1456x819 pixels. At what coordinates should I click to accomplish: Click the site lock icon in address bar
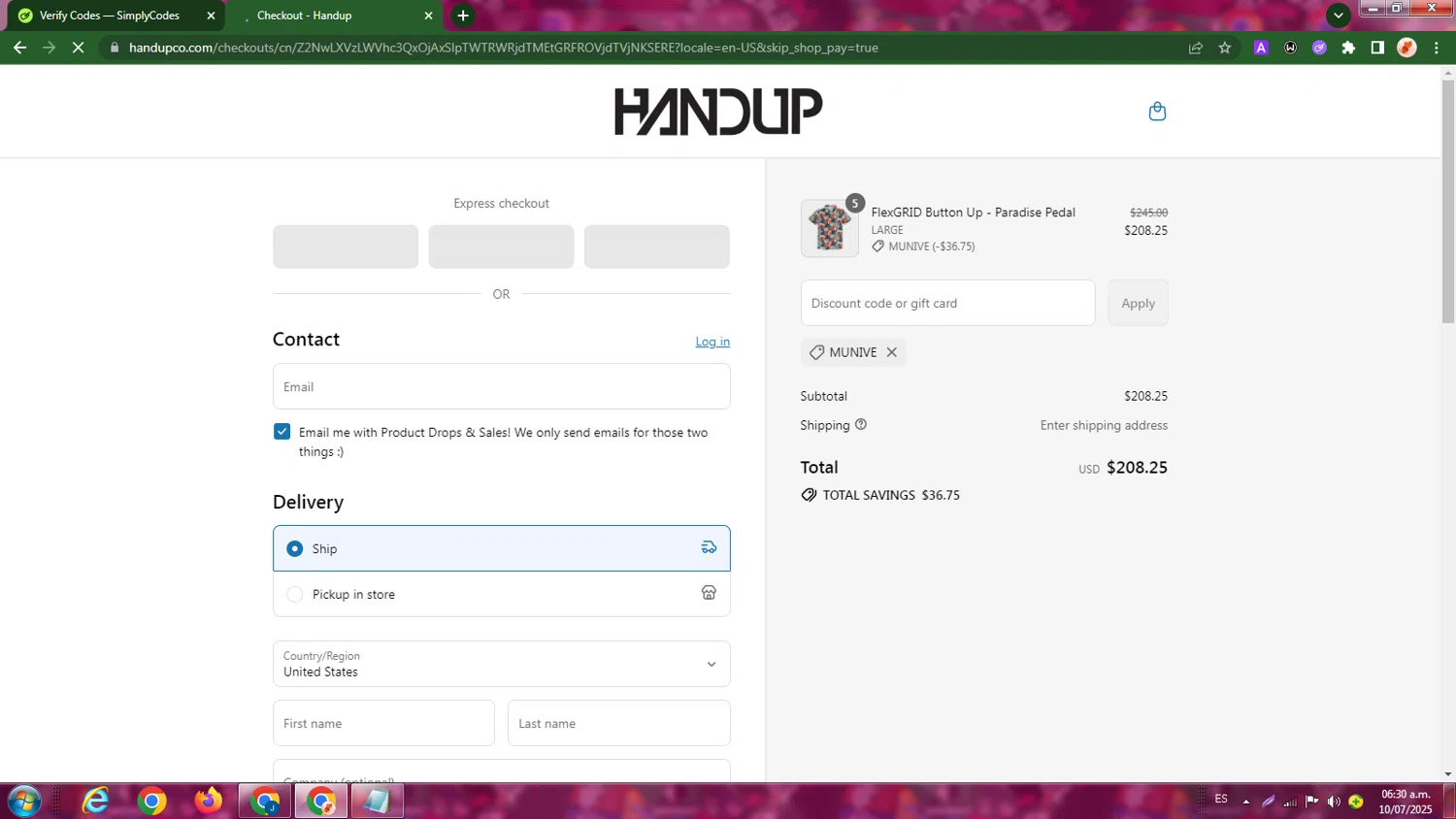115,48
